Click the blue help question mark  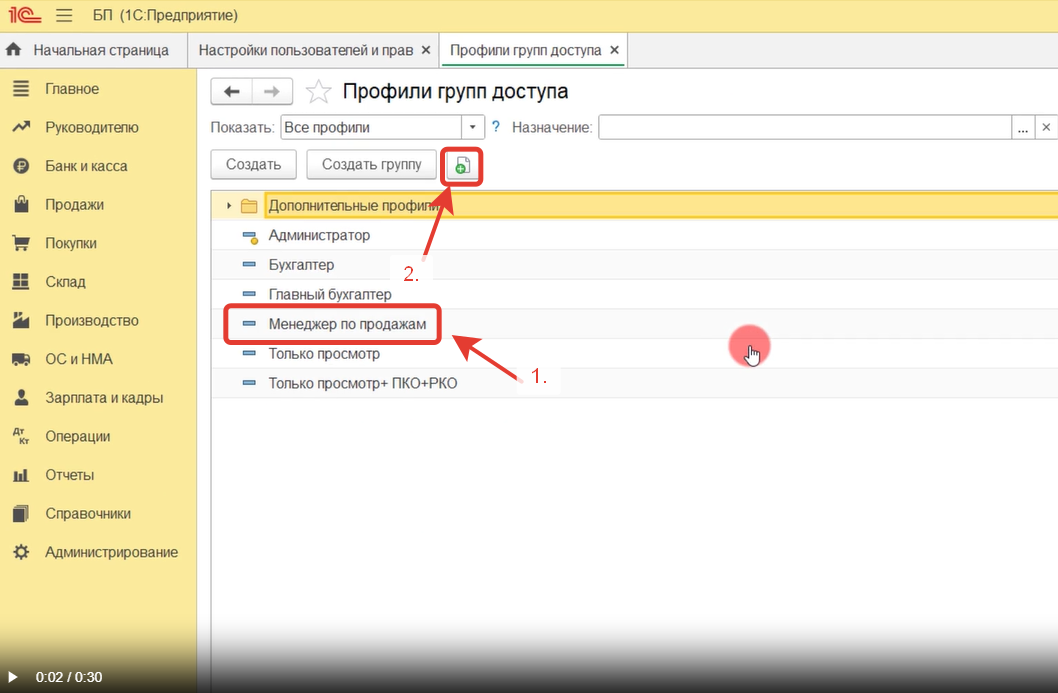tap(496, 127)
